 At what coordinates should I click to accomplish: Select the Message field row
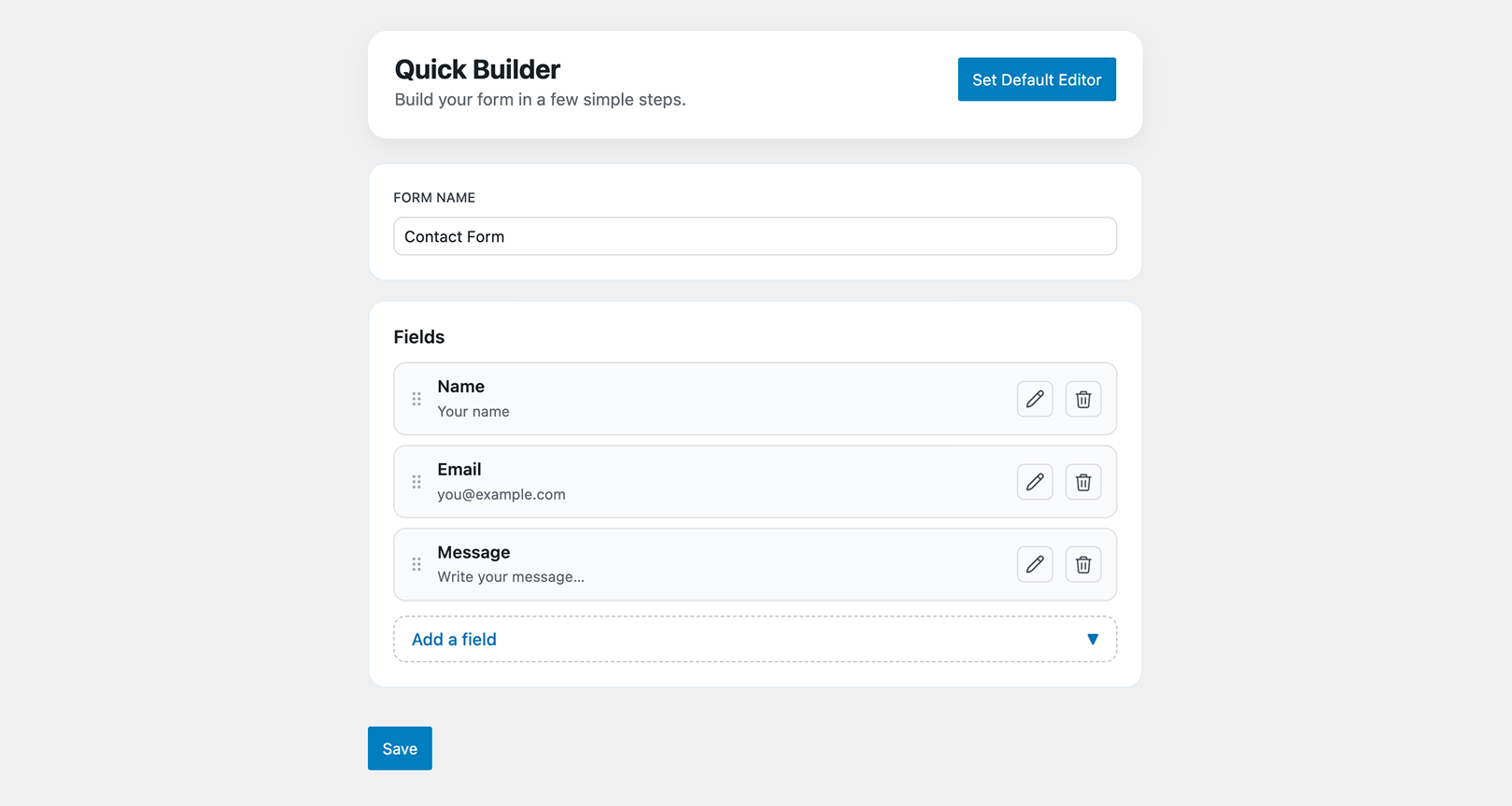point(755,564)
